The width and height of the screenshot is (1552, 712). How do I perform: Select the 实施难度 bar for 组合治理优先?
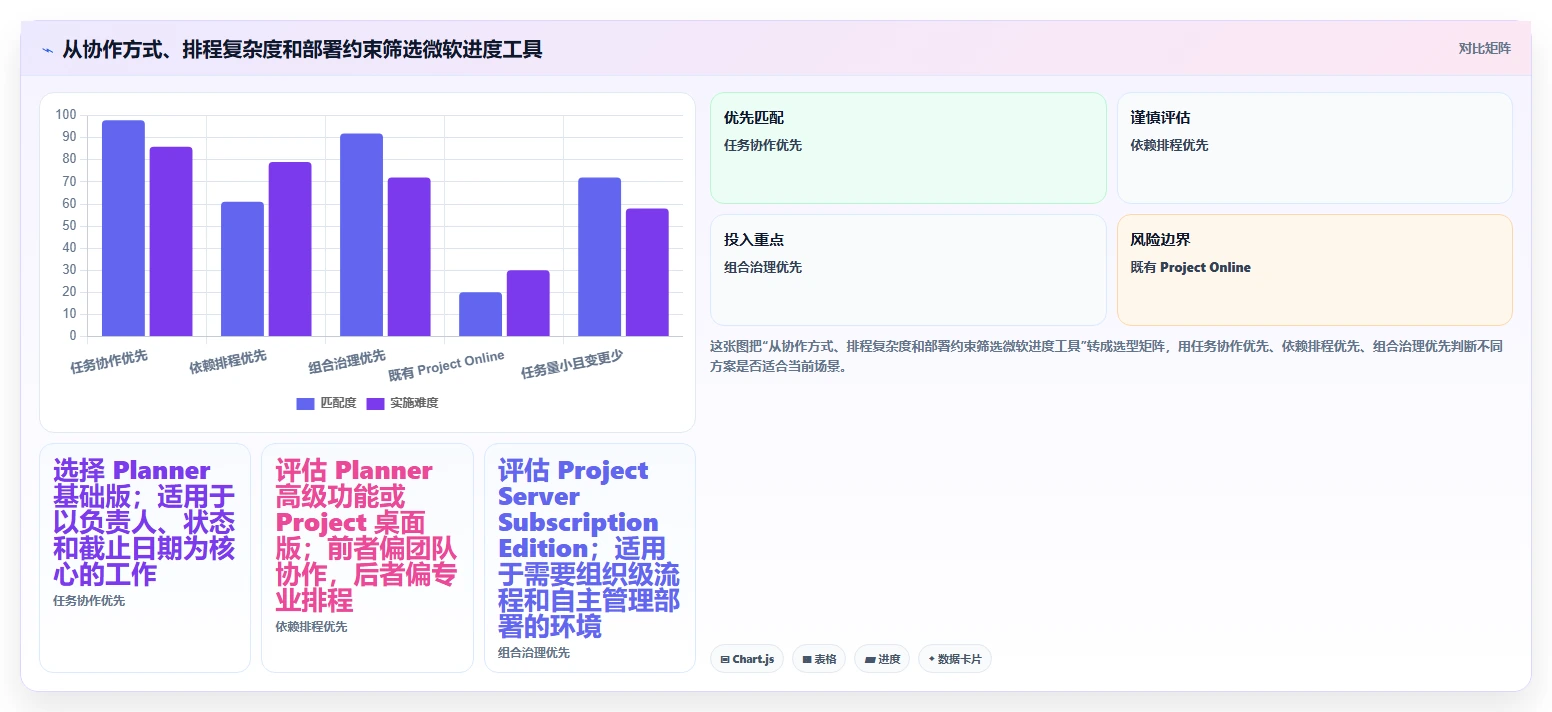pos(409,257)
